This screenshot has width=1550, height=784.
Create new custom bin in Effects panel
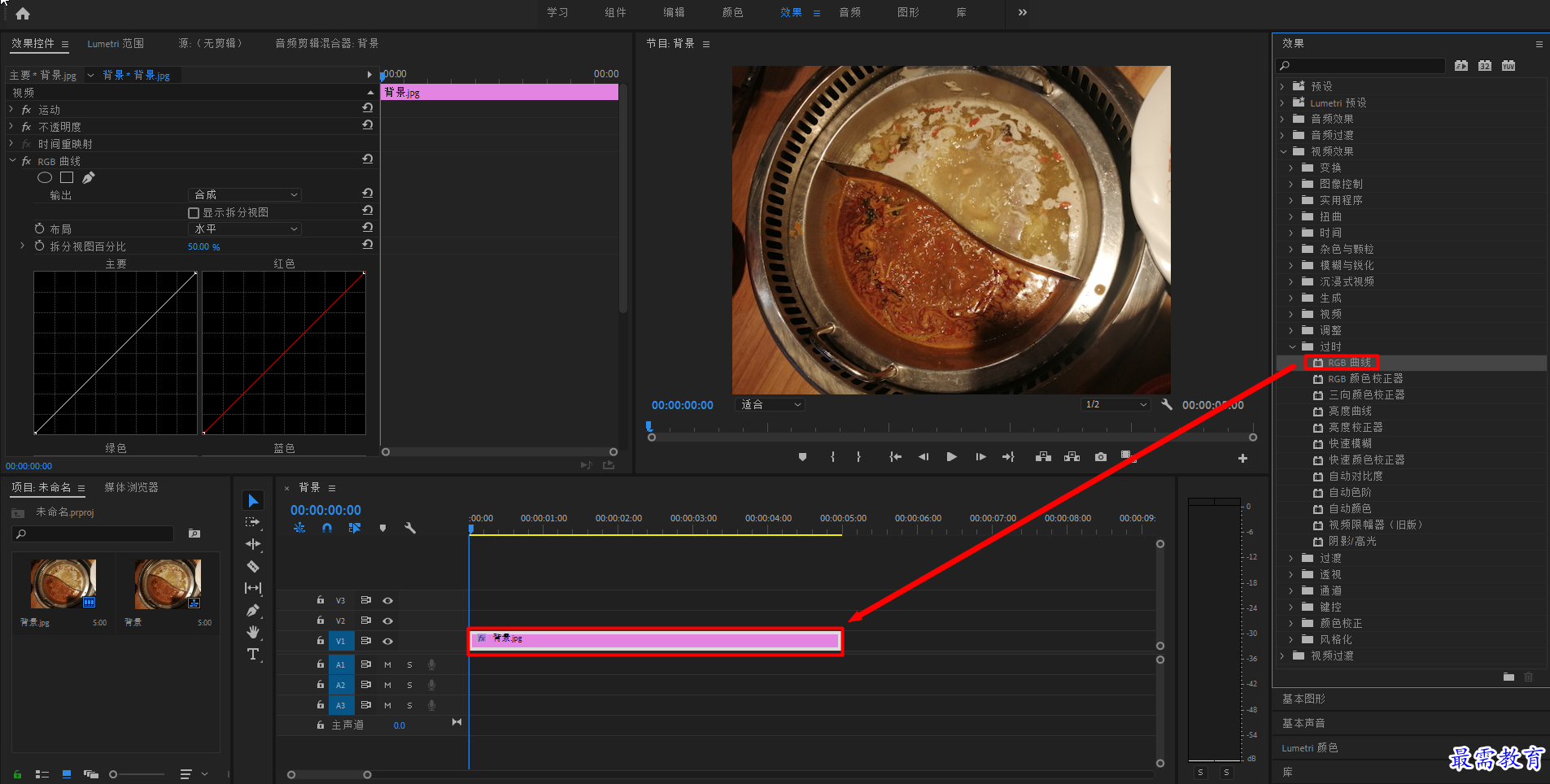click(1509, 677)
